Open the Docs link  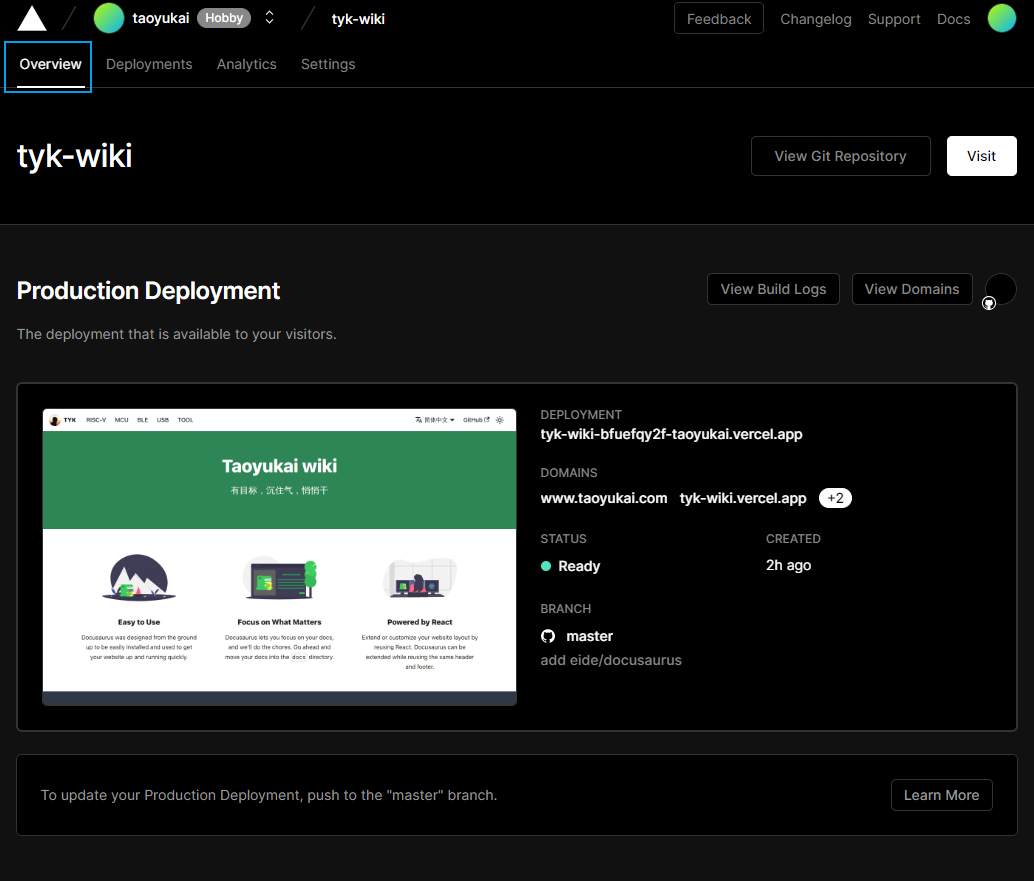(x=954, y=19)
